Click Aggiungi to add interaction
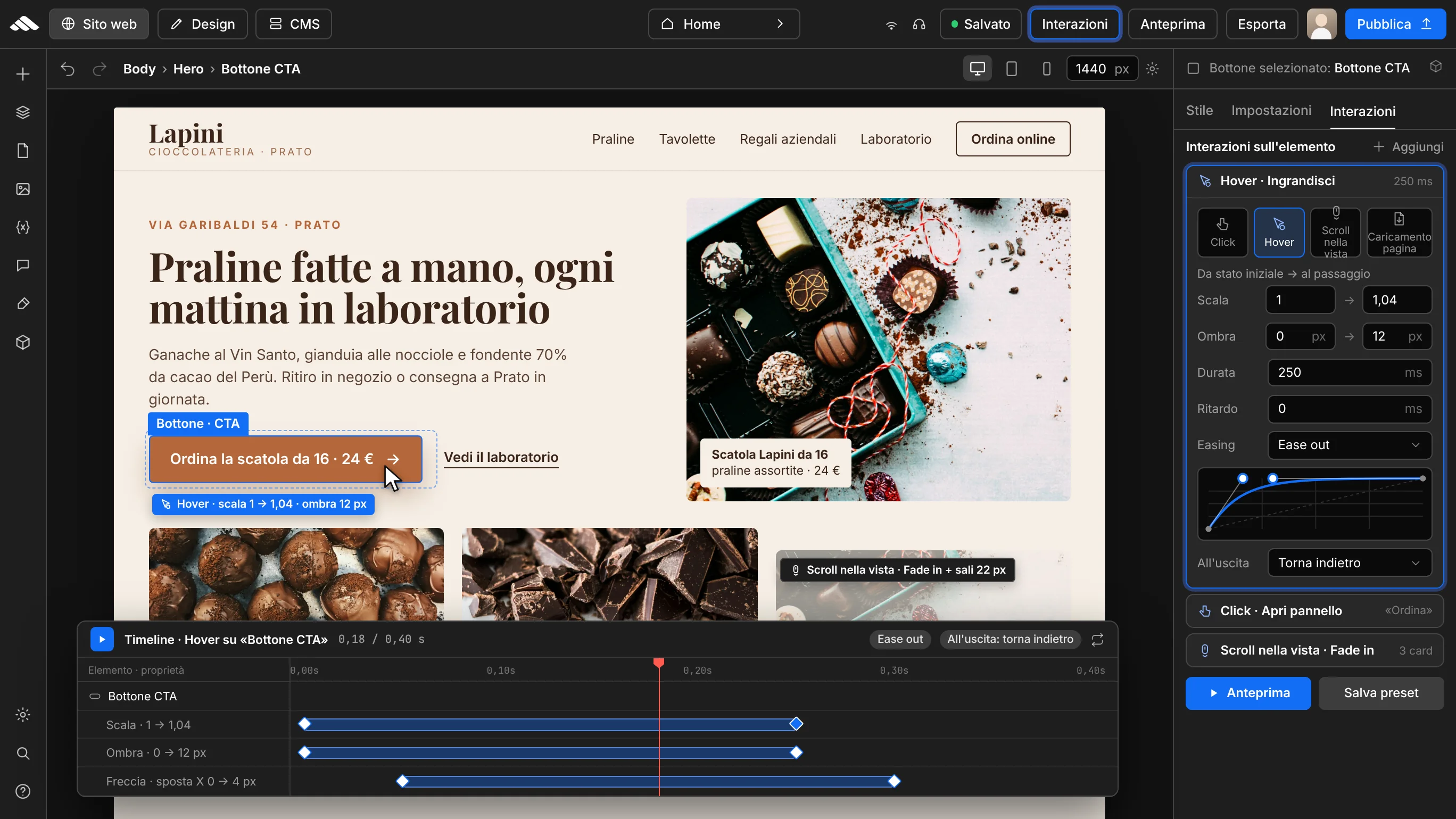Image resolution: width=1456 pixels, height=819 pixels. pyautogui.click(x=1409, y=147)
